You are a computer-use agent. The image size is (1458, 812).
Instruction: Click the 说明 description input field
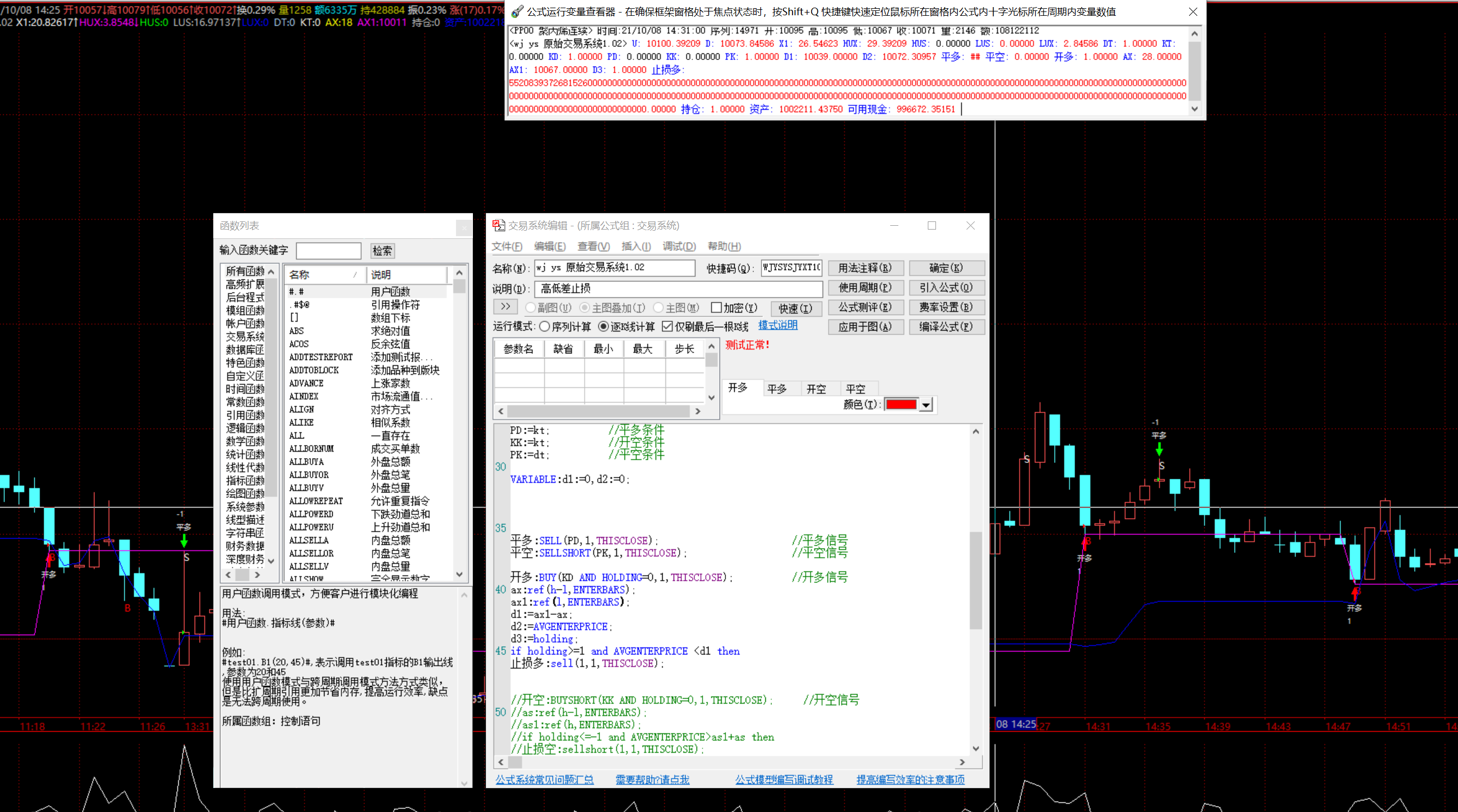[678, 288]
